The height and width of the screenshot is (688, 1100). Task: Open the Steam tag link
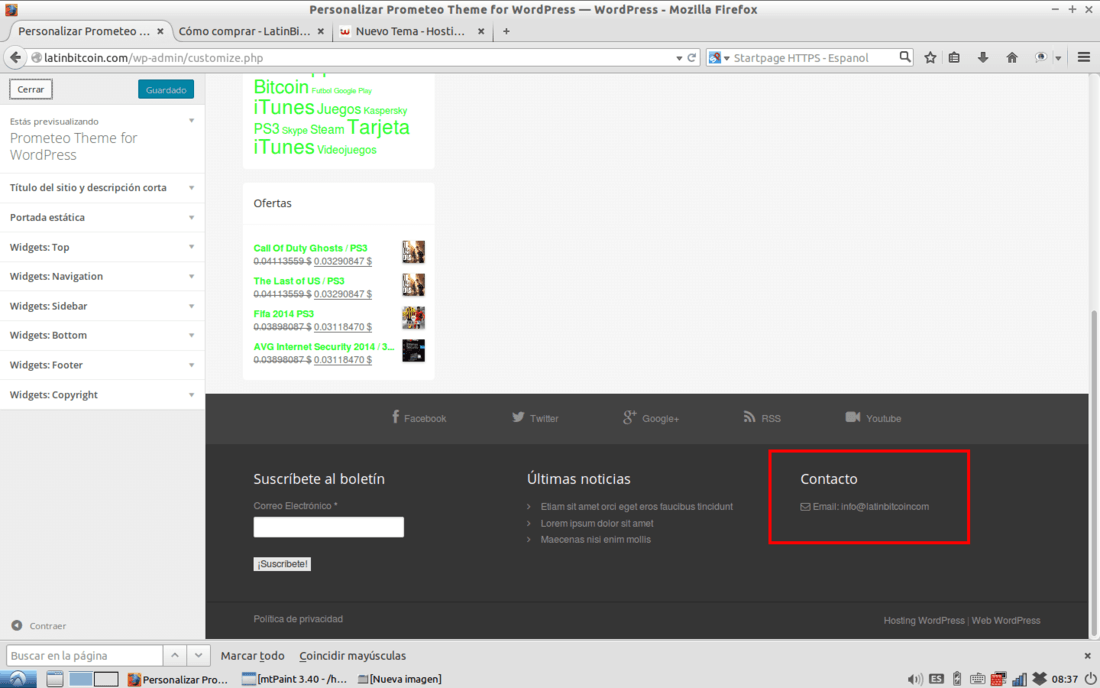[327, 130]
